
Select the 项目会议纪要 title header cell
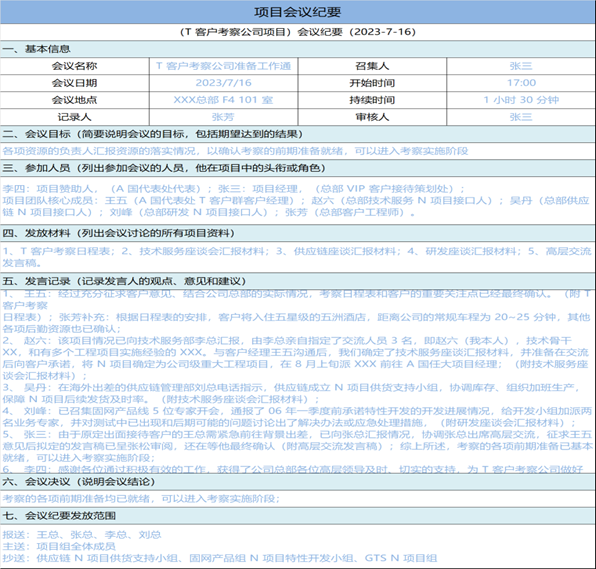click(x=298, y=12)
